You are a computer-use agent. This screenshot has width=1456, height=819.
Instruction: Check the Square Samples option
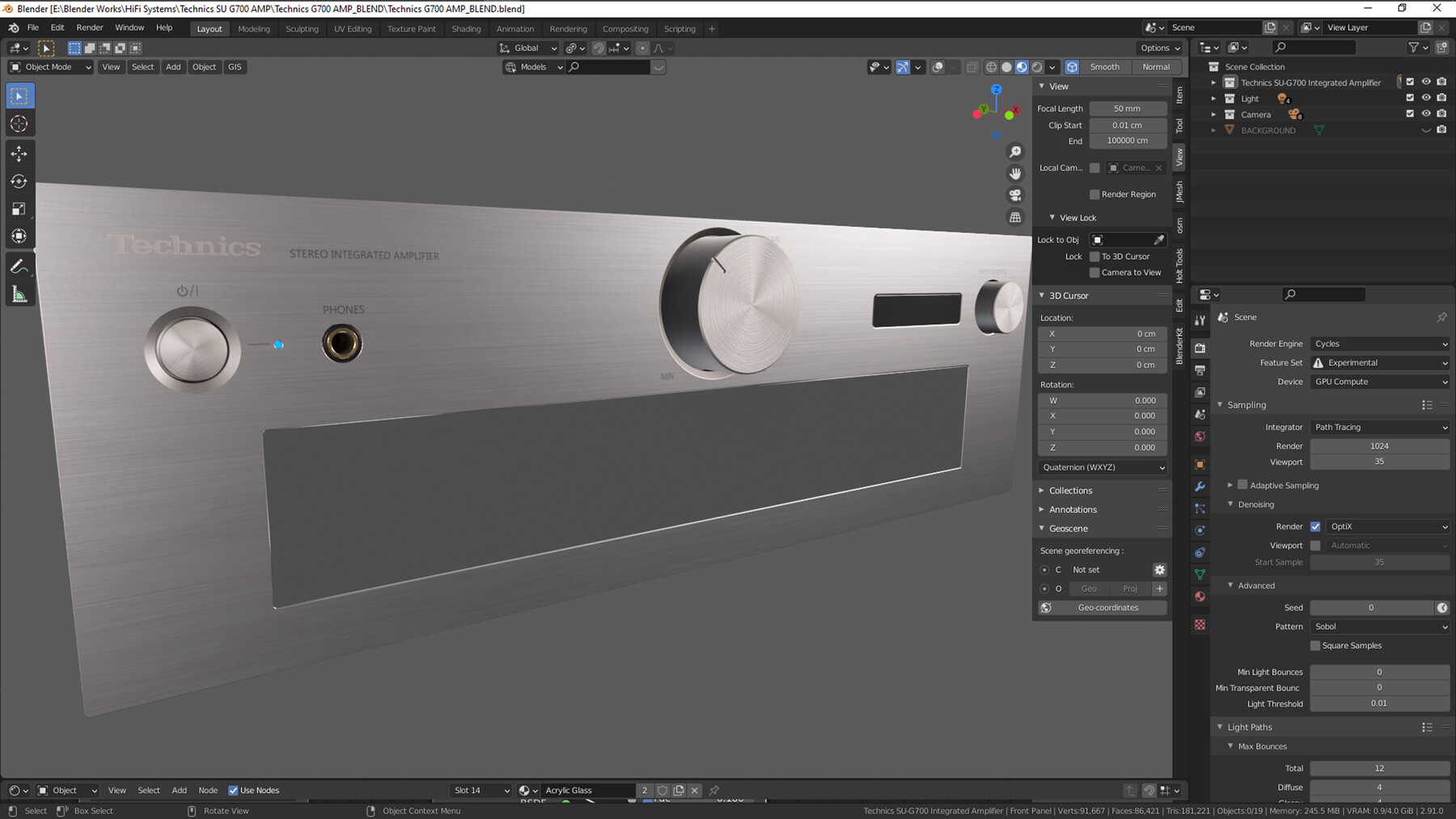pyautogui.click(x=1316, y=645)
